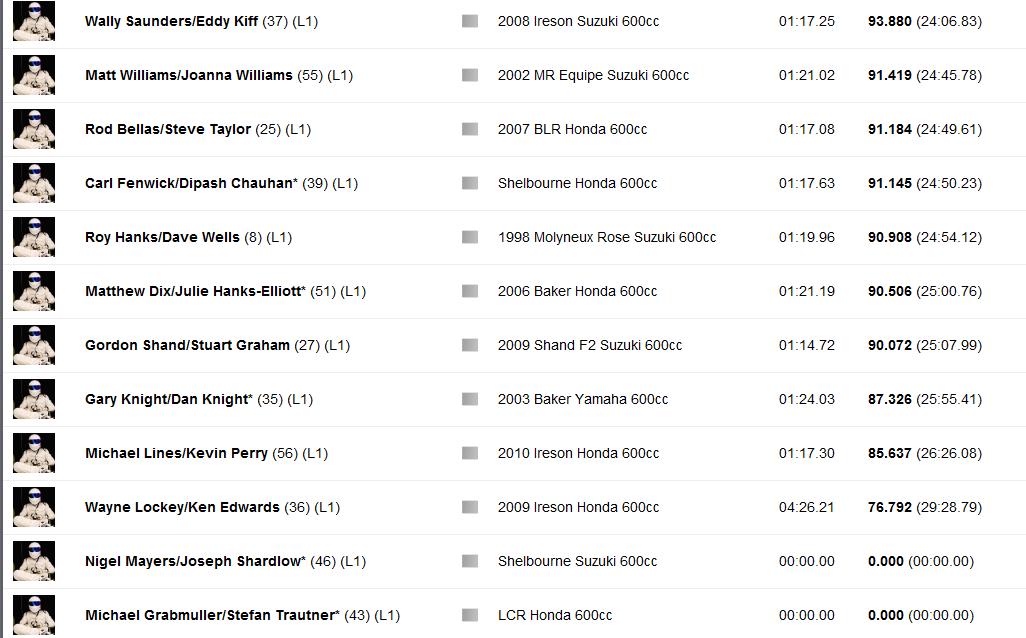This screenshot has width=1026, height=638.
Task: Click the grey flag icon for Michael Grabmuller row
Action: coord(470,615)
